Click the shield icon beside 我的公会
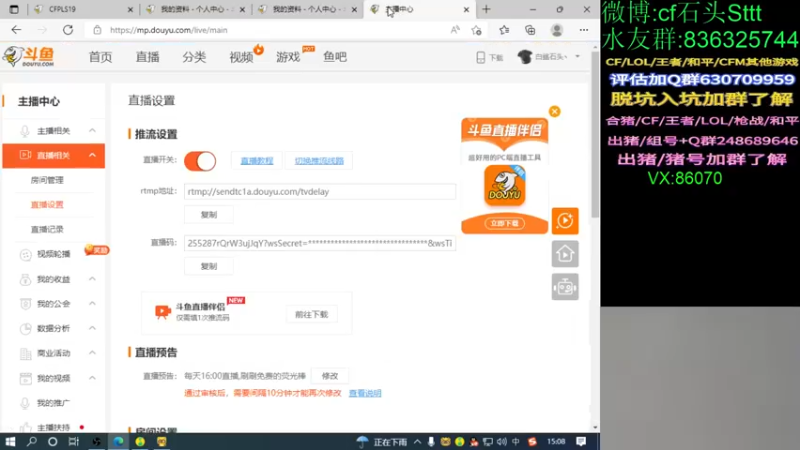Viewport: 800px width, 450px height. click(x=25, y=304)
